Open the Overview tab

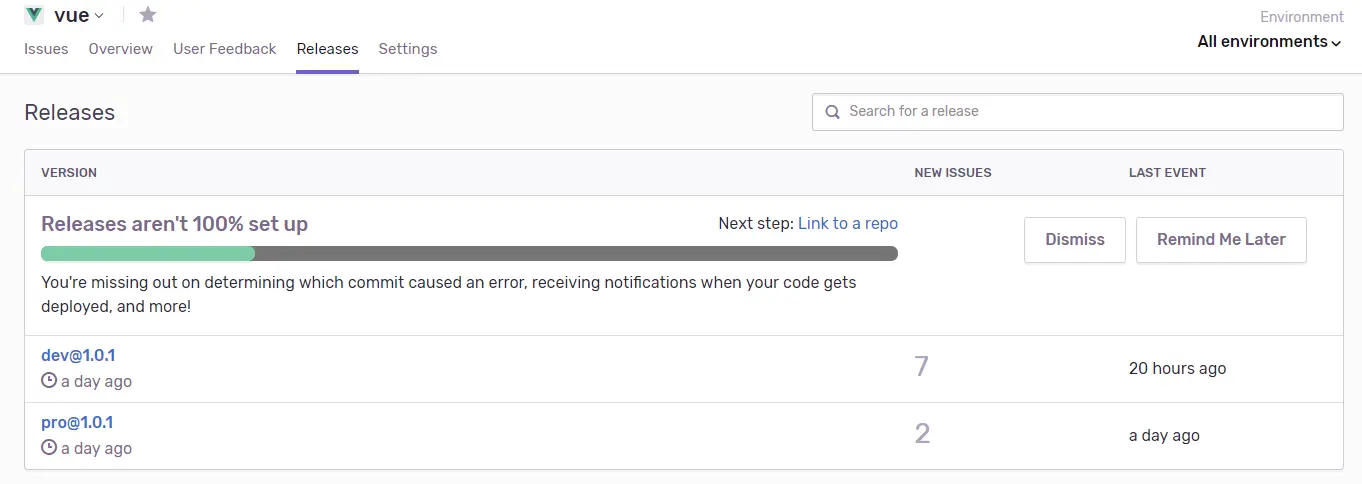(x=120, y=49)
